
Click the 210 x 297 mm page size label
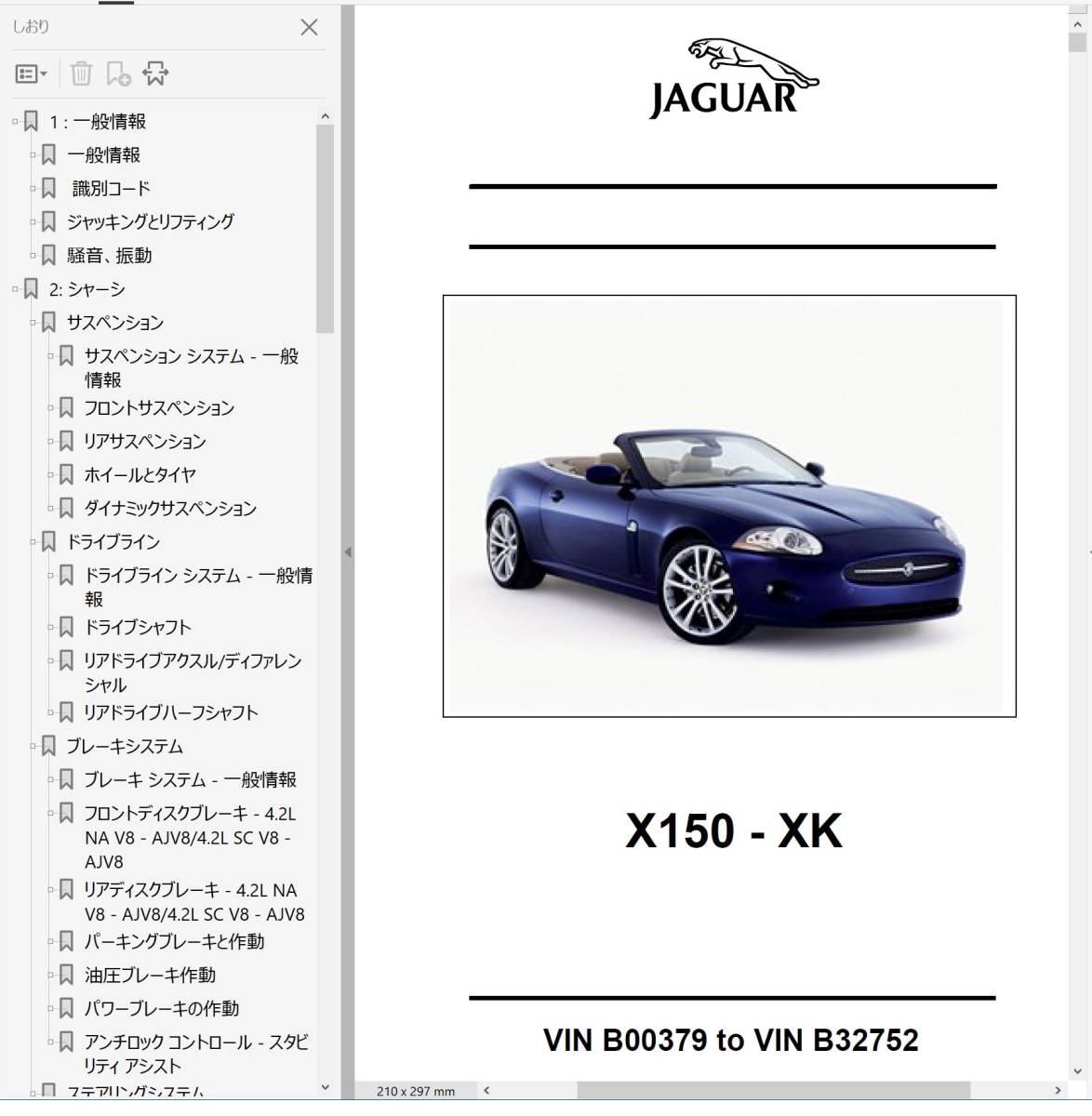(x=416, y=1092)
